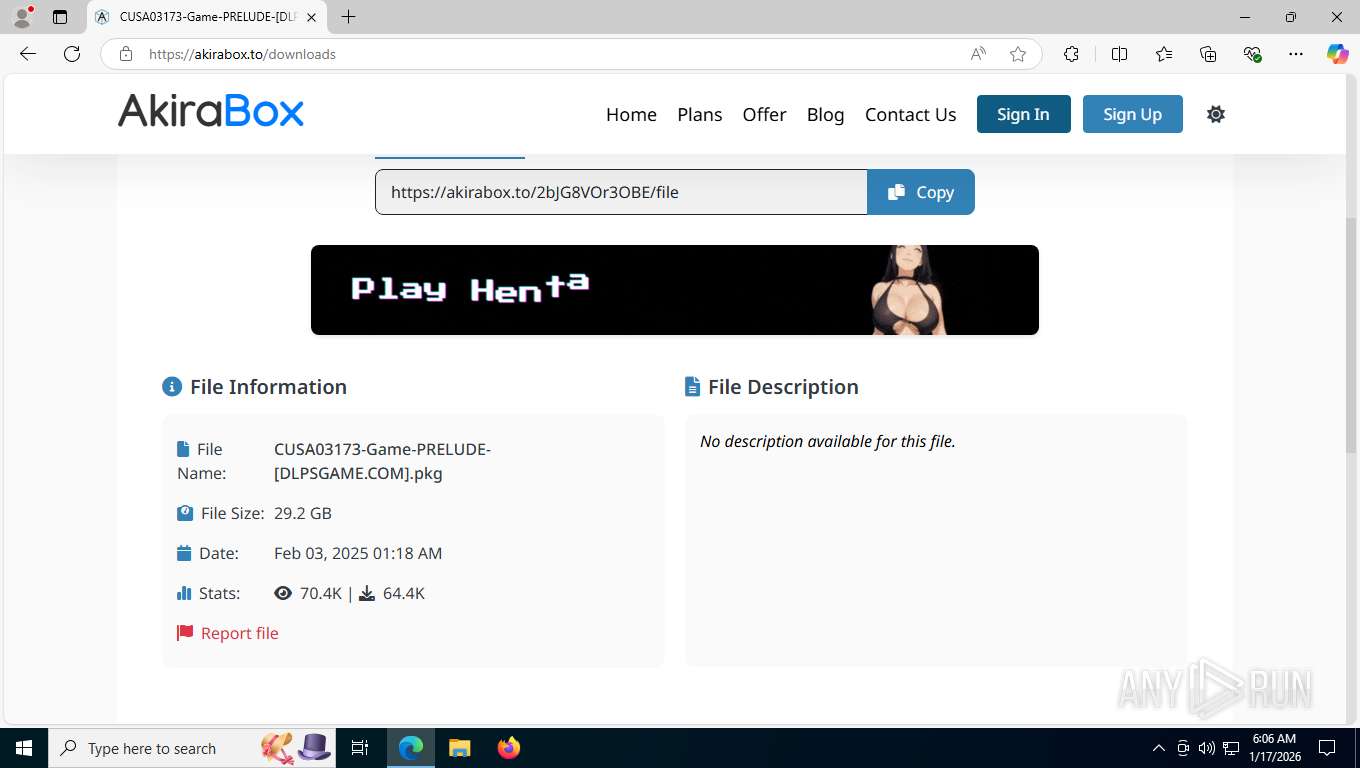This screenshot has width=1360, height=768.
Task: Click the File Name document icon
Action: point(183,449)
